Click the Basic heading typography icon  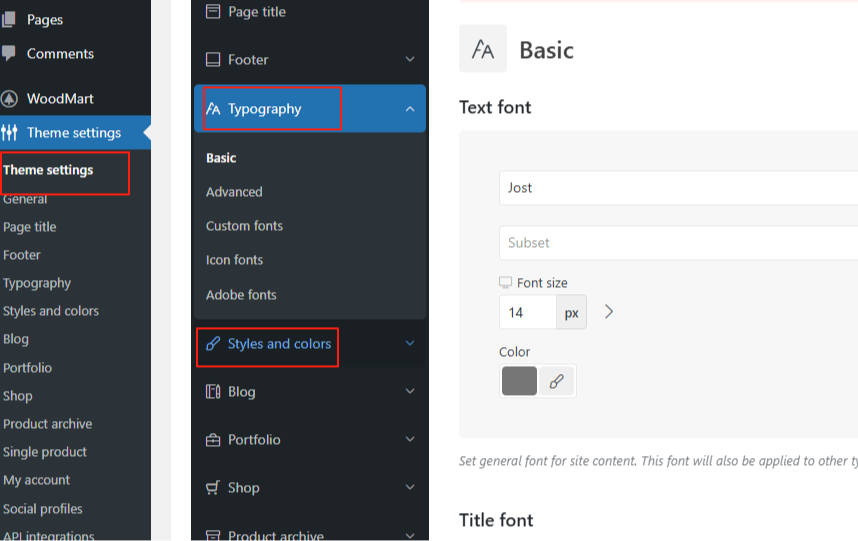click(483, 49)
